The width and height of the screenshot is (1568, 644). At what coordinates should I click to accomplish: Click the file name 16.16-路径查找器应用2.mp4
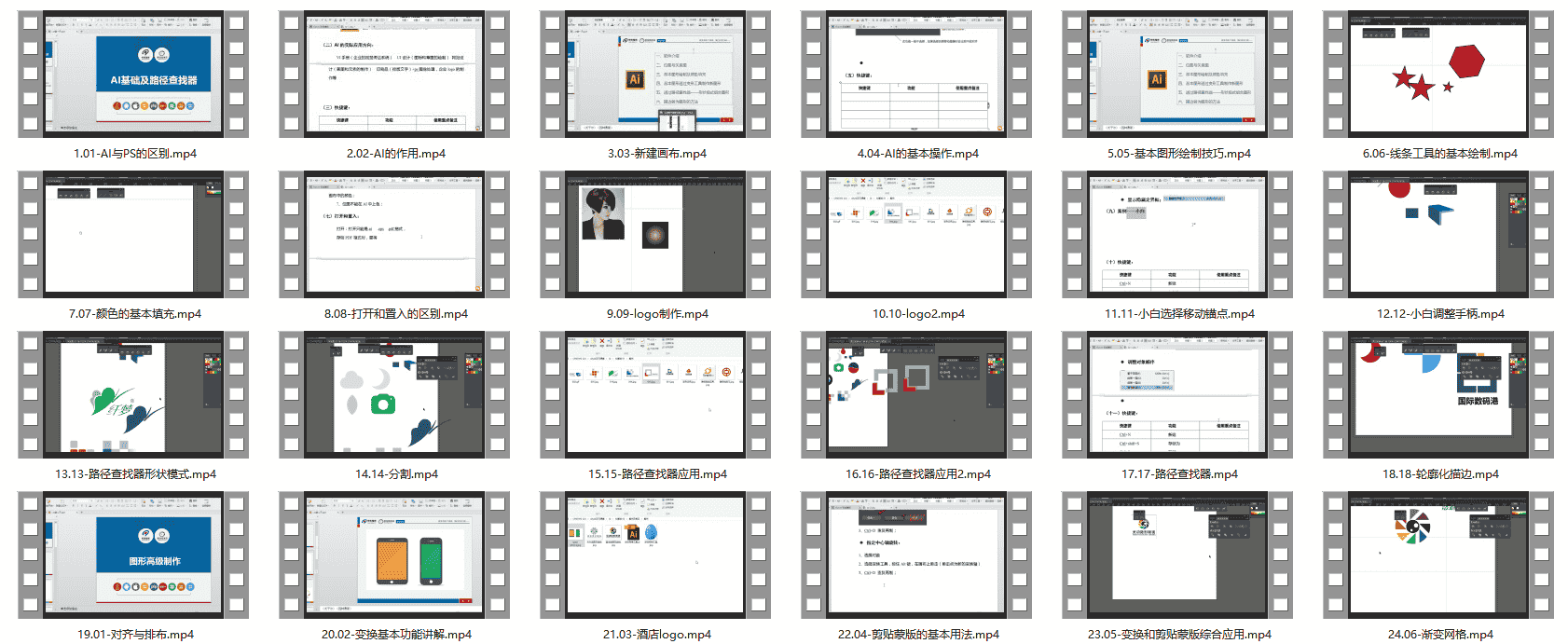click(x=918, y=474)
